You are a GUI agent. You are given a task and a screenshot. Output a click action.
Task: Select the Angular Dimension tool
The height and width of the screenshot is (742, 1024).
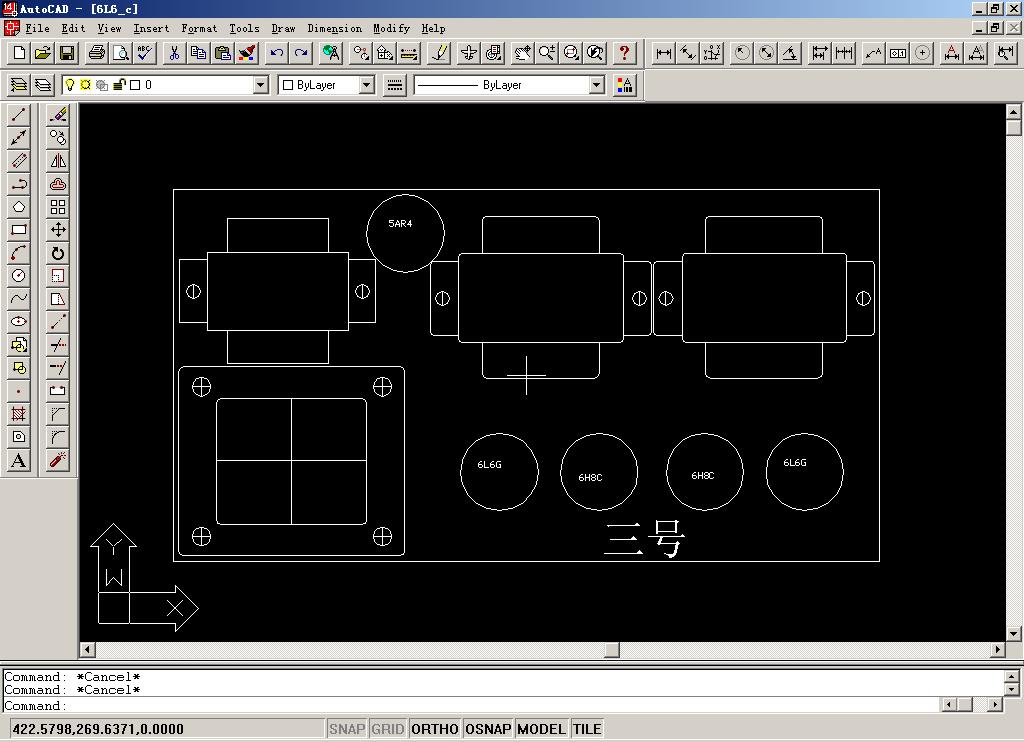(x=790, y=53)
